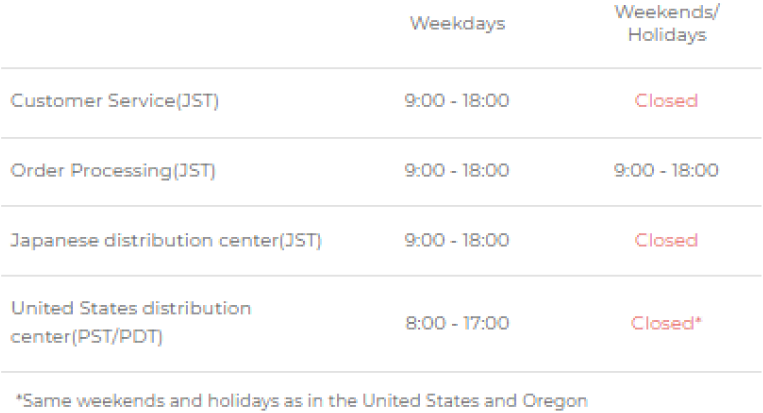Click Customer Service weekday hours 9:00 - 18:00
Screen dimensions: 763x413
(457, 101)
